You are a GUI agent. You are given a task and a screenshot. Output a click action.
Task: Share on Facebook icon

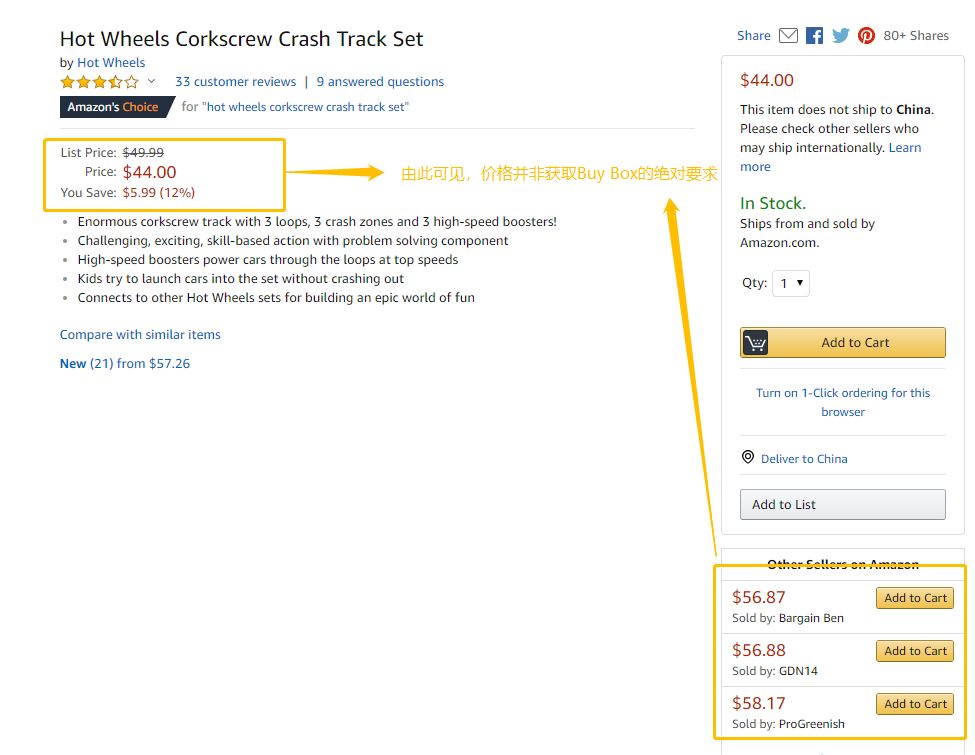pyautogui.click(x=814, y=36)
